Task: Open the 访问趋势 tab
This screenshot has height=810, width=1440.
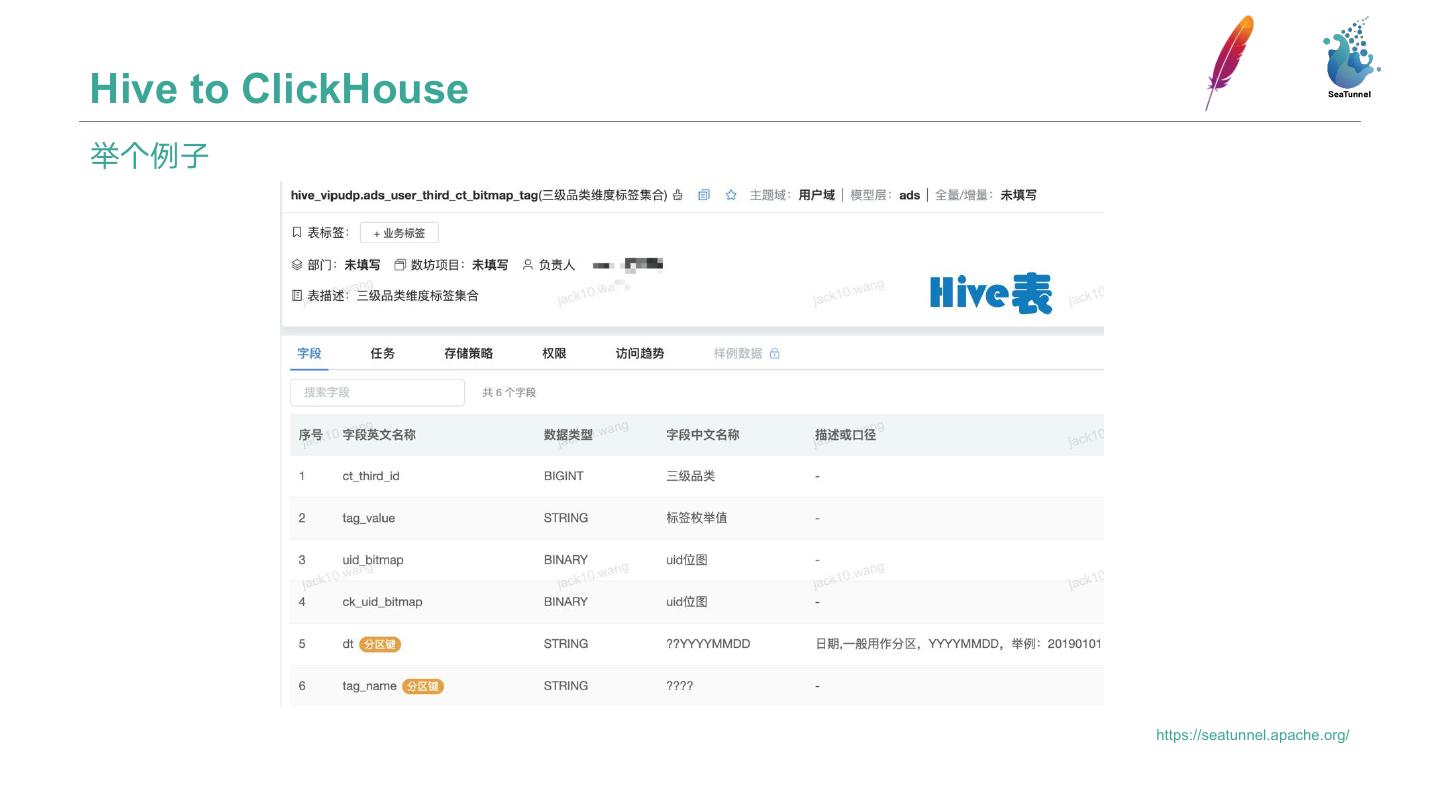Action: click(640, 353)
